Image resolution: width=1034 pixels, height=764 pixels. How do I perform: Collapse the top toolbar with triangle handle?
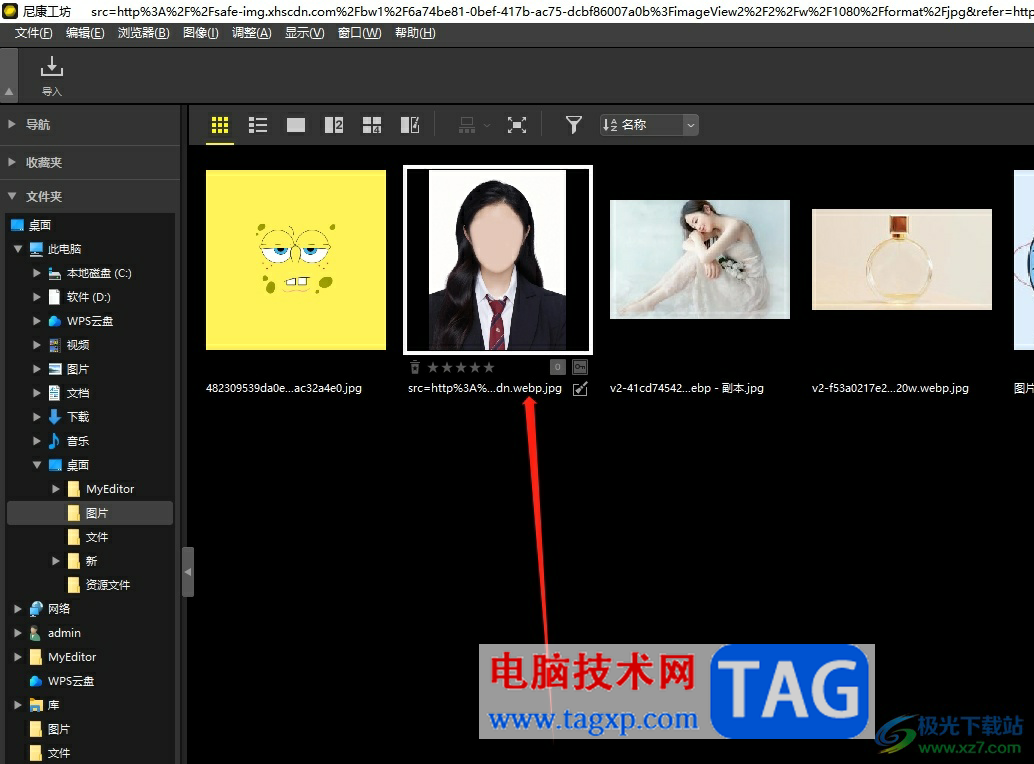[9, 92]
